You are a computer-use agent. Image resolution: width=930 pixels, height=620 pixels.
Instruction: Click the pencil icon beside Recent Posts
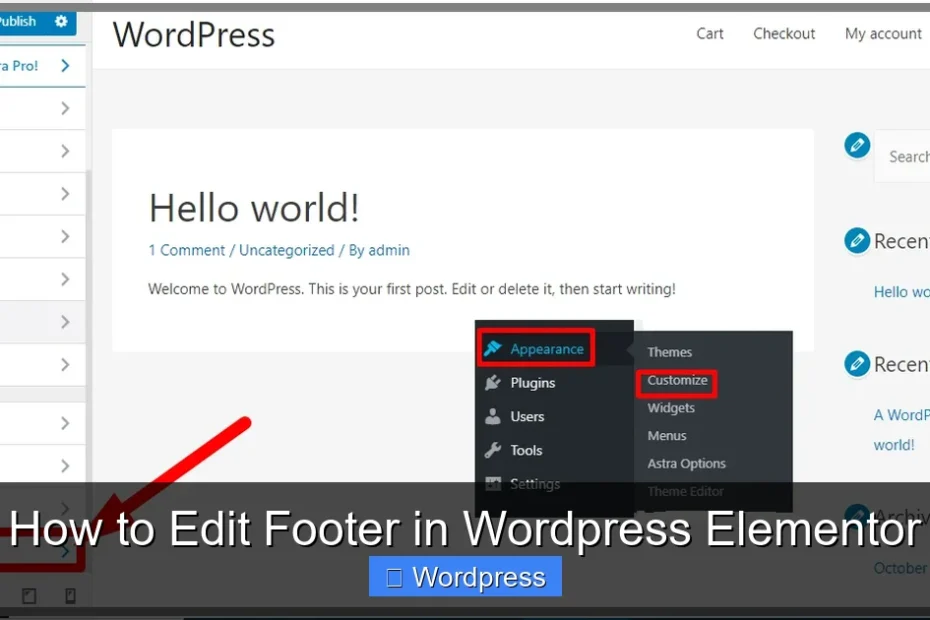point(857,241)
